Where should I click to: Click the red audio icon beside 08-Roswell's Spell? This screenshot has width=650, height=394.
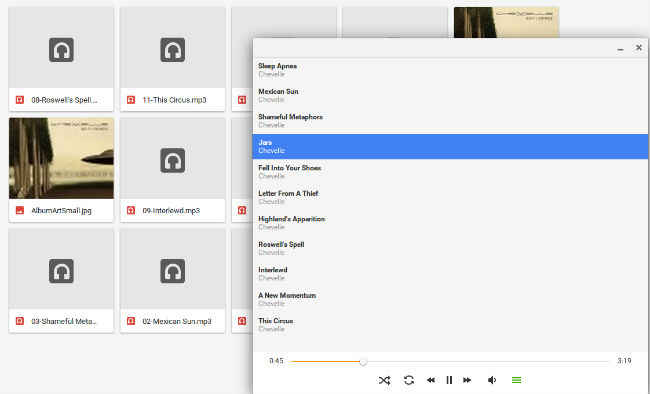pos(19,100)
